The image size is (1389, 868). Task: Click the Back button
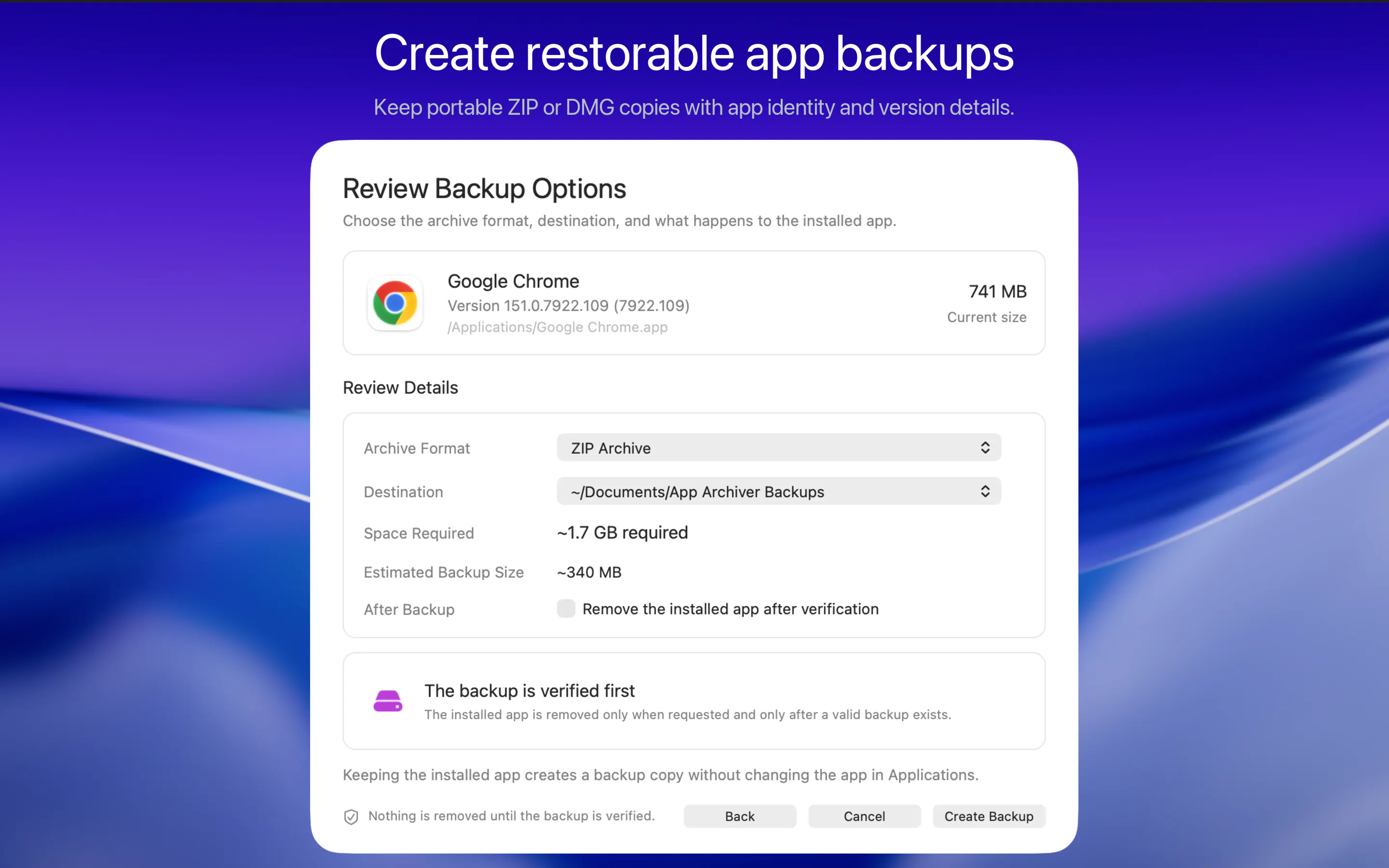tap(740, 816)
